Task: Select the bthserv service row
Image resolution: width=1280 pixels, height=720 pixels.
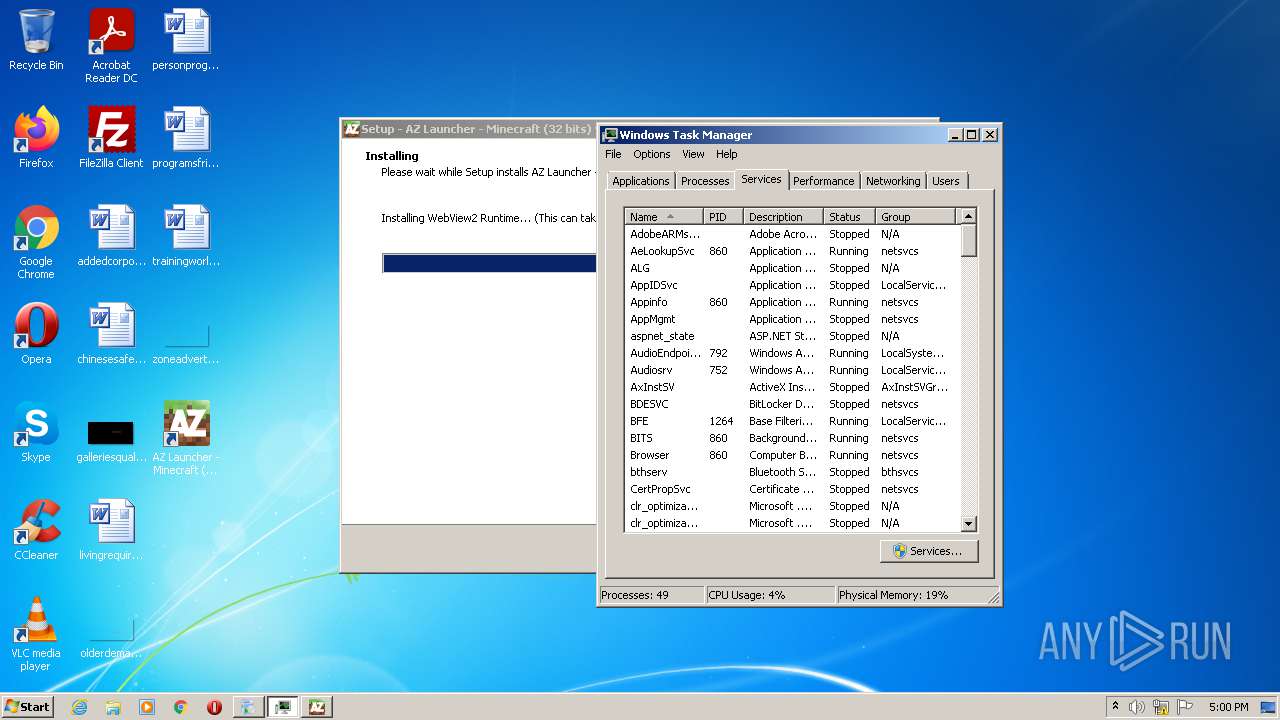Action: click(x=792, y=472)
